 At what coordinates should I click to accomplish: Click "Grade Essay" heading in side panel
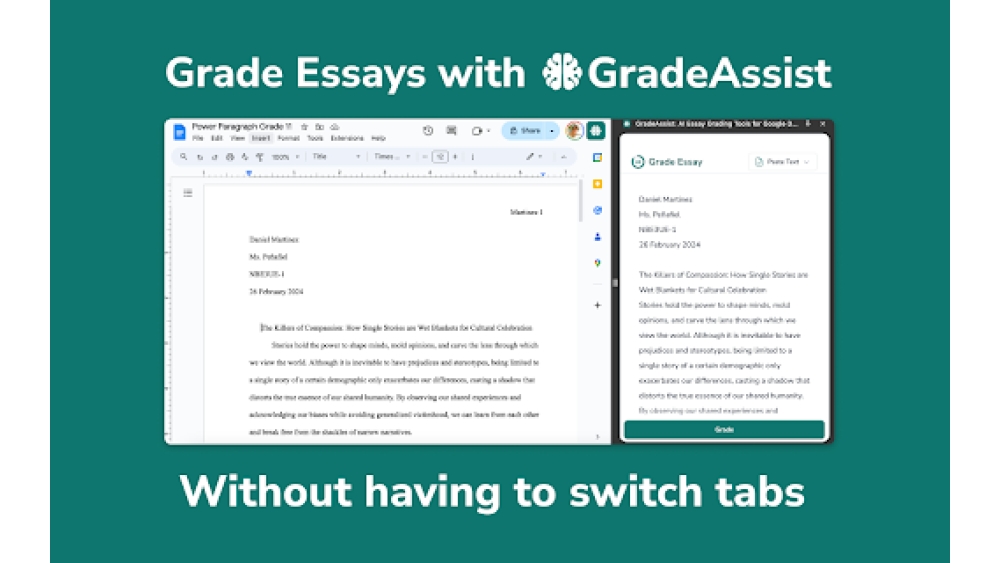(675, 162)
